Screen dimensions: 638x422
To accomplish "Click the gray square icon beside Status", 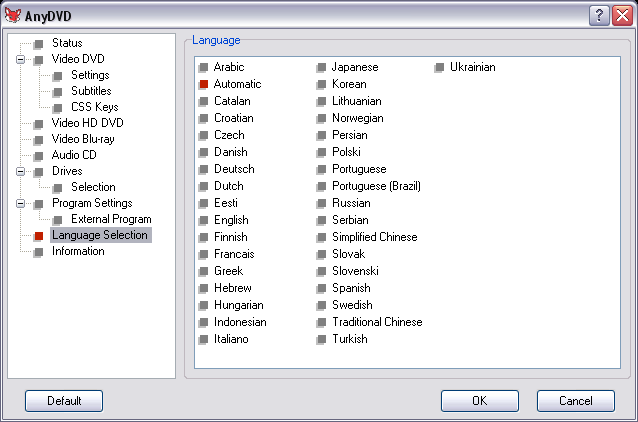I will (39, 44).
